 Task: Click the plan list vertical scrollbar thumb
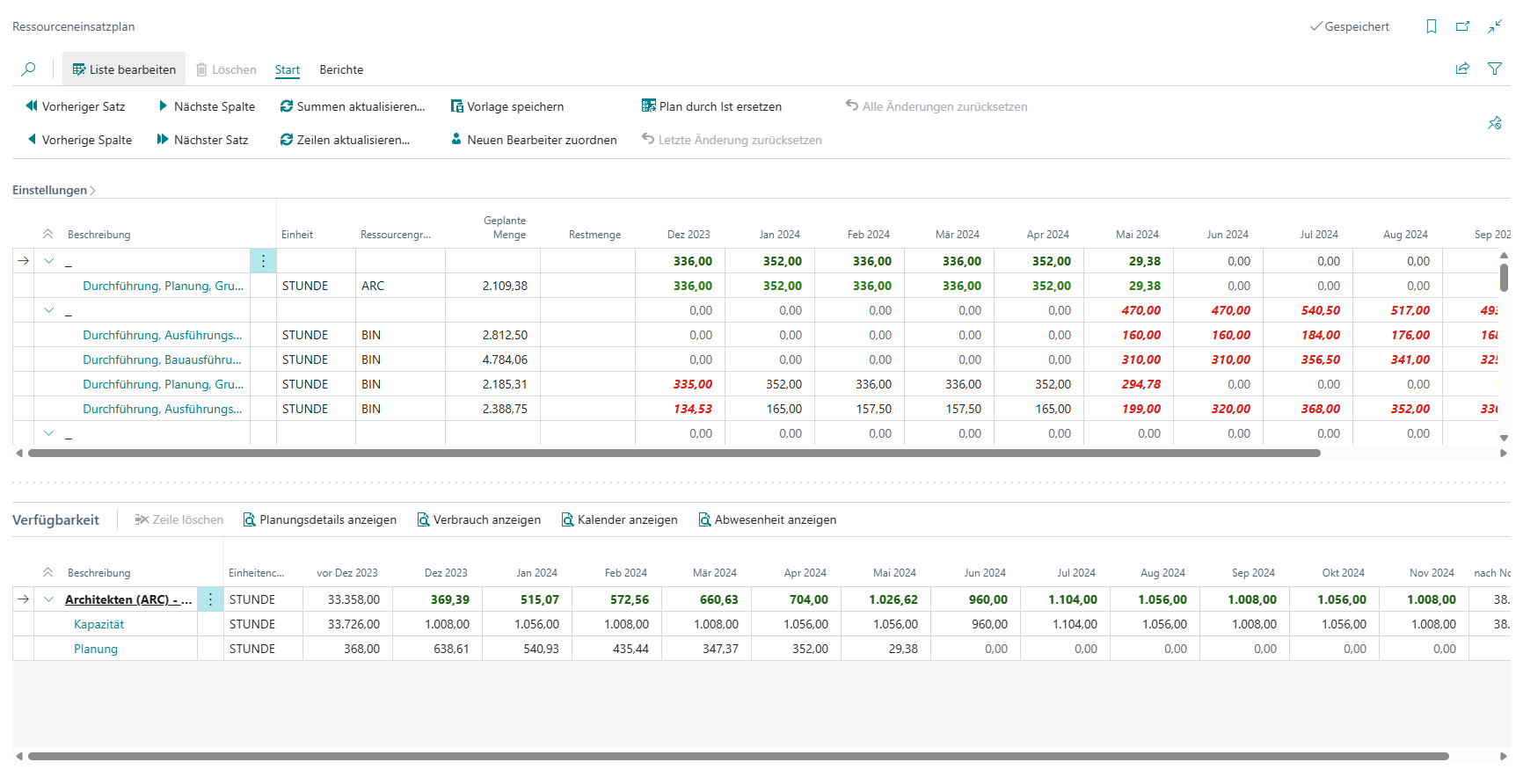pos(1505,277)
